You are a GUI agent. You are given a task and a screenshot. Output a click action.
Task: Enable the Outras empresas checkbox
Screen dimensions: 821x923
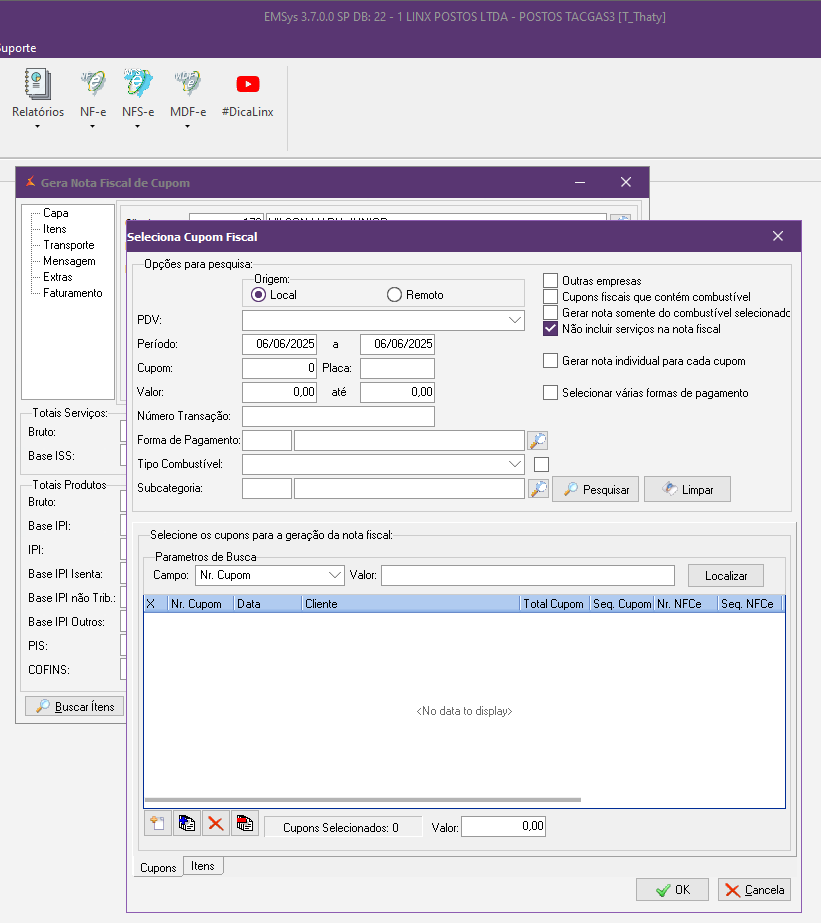tap(550, 281)
